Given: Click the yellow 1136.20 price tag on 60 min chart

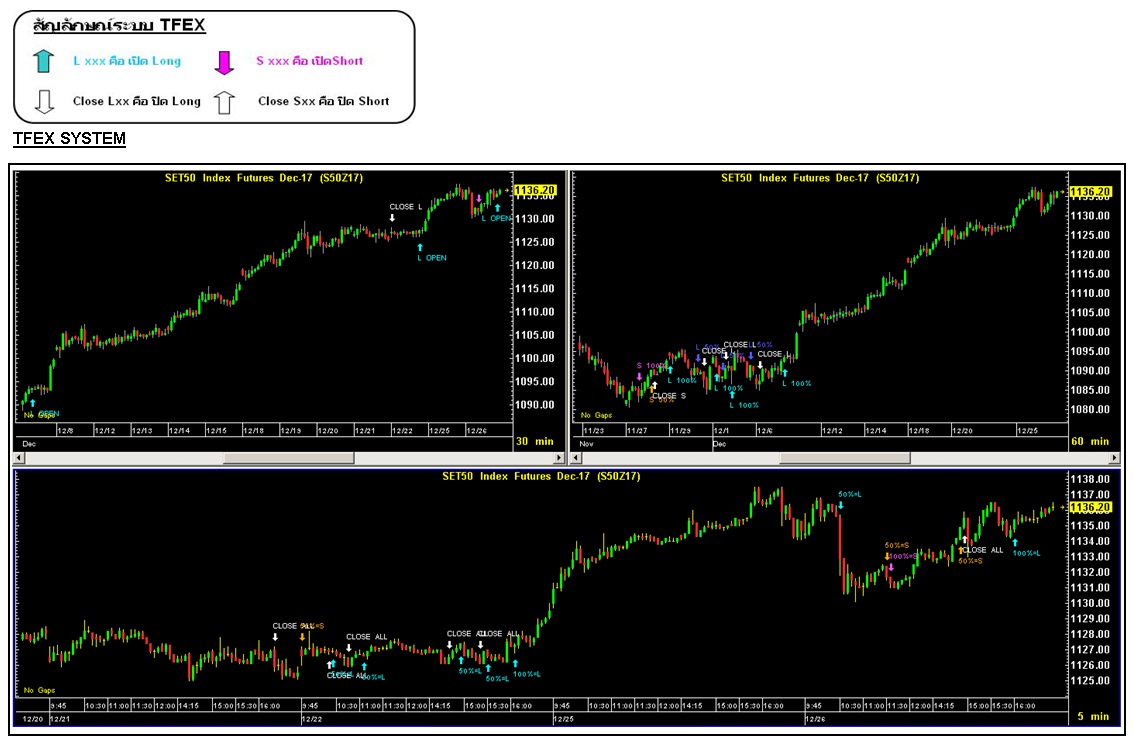Looking at the screenshot, I should 1090,192.
